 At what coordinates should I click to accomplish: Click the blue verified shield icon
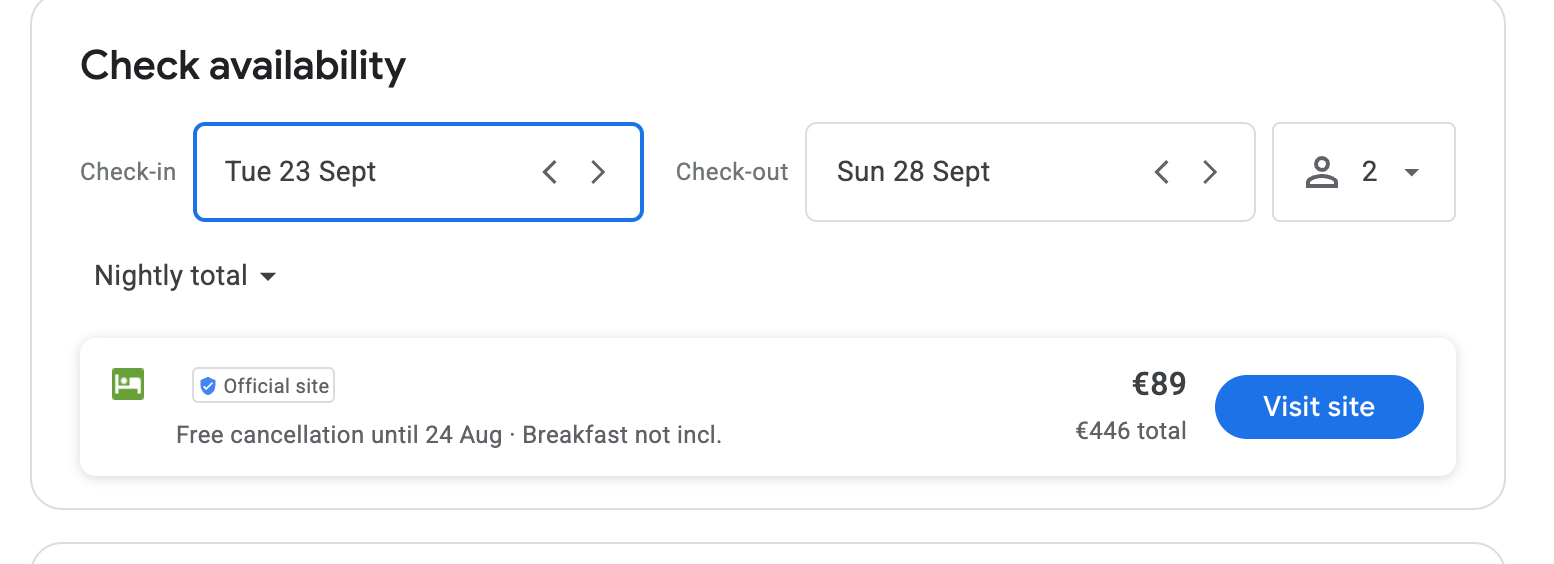[208, 386]
